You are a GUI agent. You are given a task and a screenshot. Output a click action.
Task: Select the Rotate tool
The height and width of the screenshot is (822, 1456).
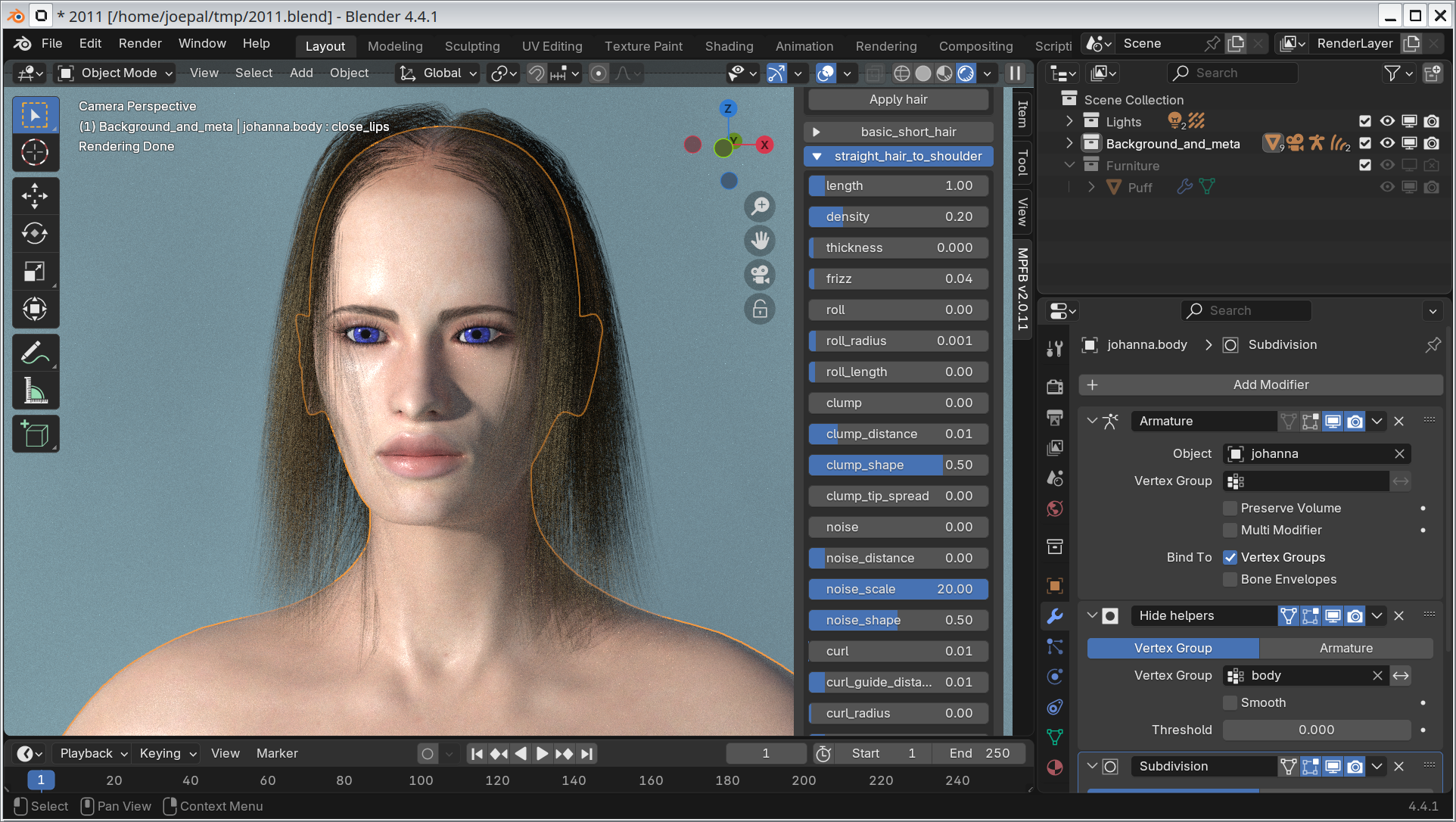point(35,233)
